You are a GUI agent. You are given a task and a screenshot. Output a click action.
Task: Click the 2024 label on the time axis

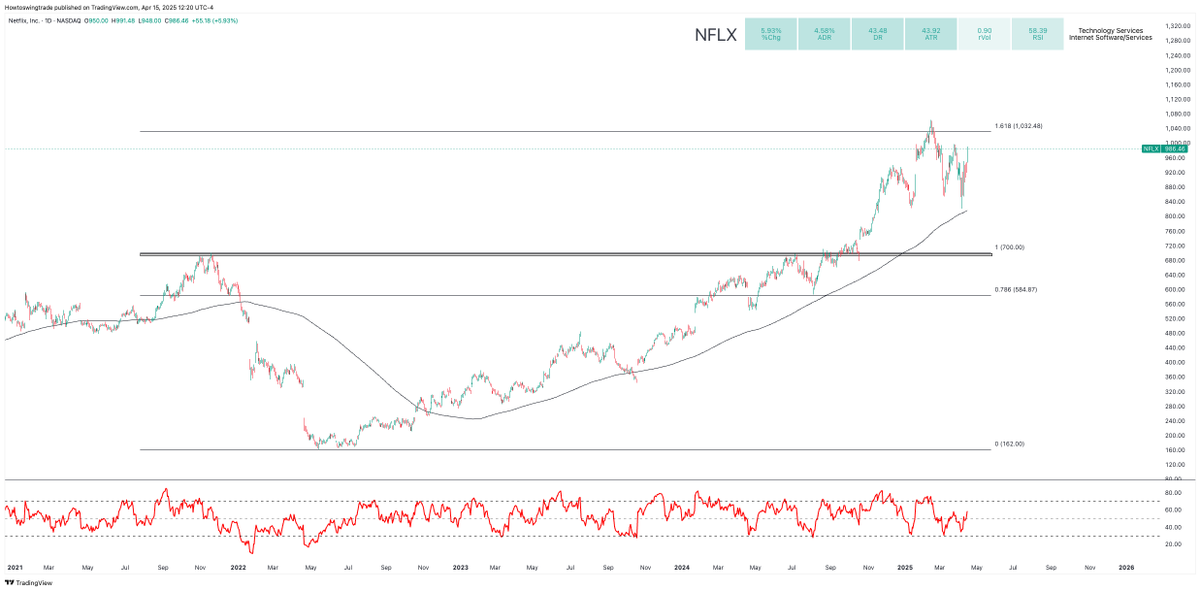pos(682,567)
